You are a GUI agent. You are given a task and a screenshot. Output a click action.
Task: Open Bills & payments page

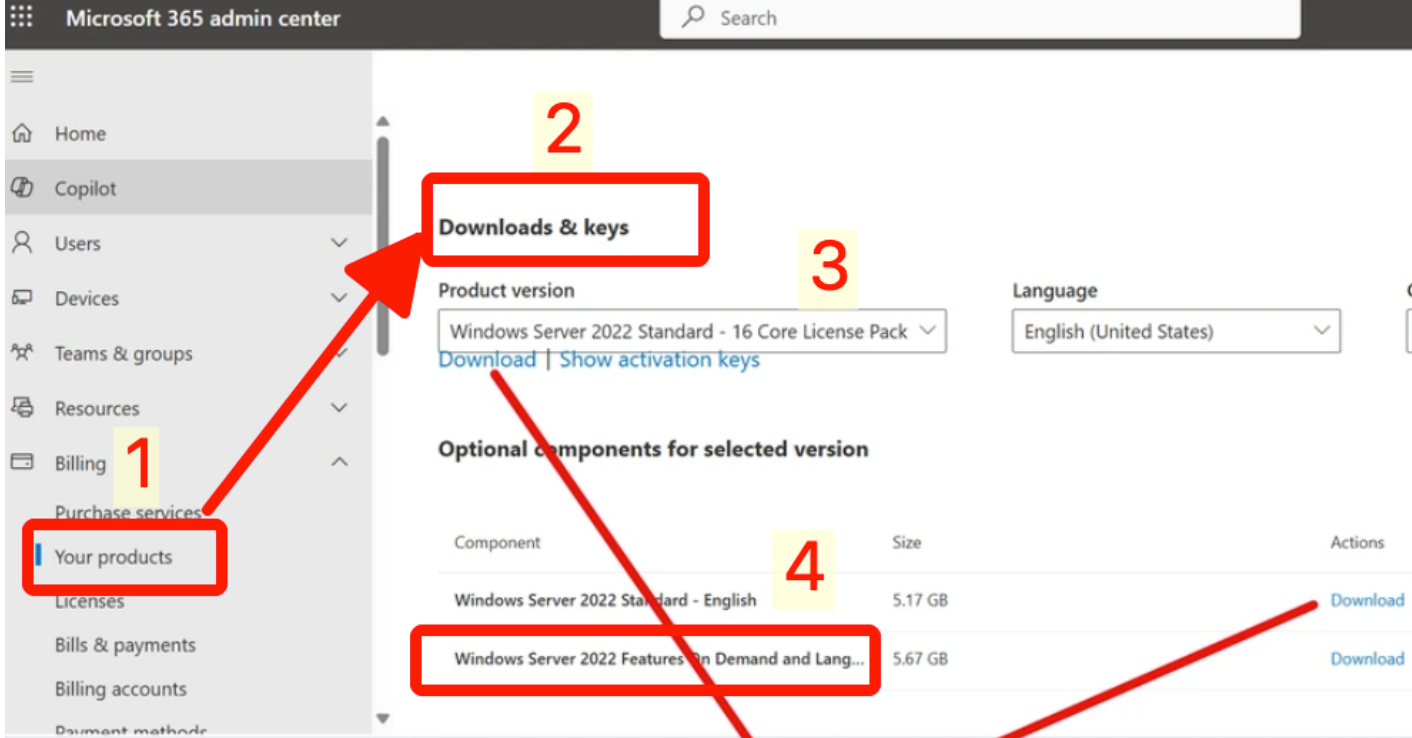click(125, 645)
